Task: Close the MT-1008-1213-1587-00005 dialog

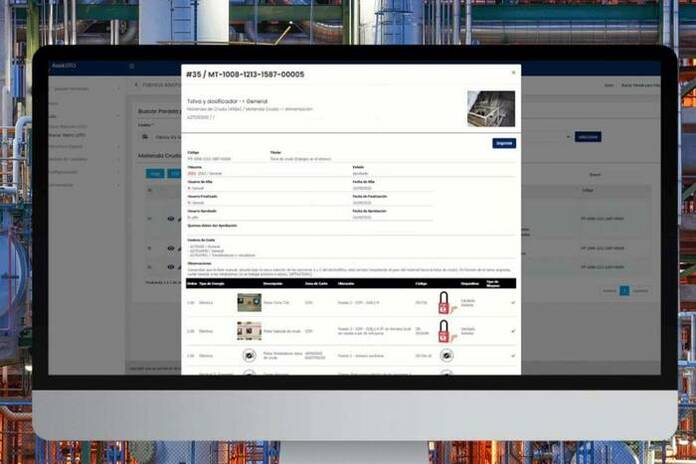Action: click(514, 73)
